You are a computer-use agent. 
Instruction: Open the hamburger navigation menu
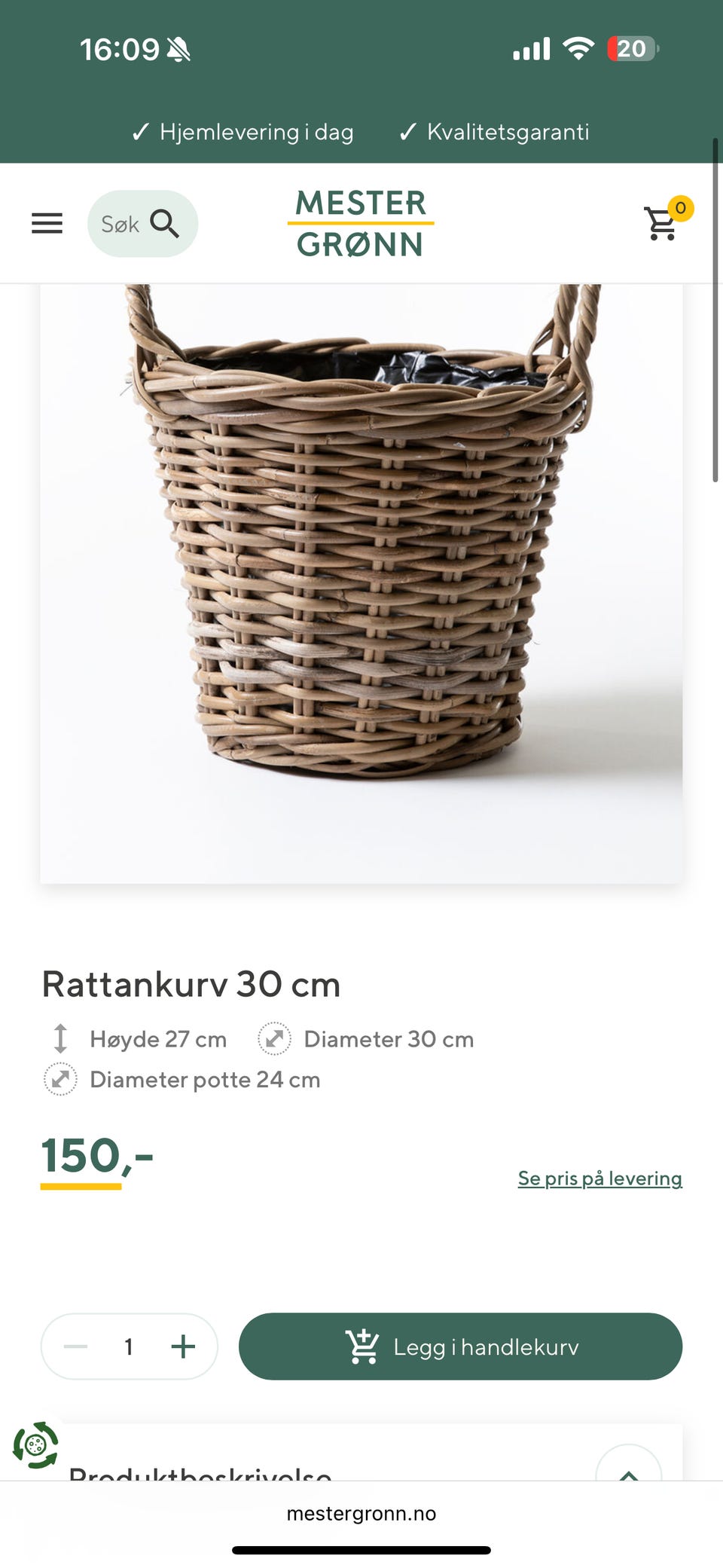tap(47, 223)
